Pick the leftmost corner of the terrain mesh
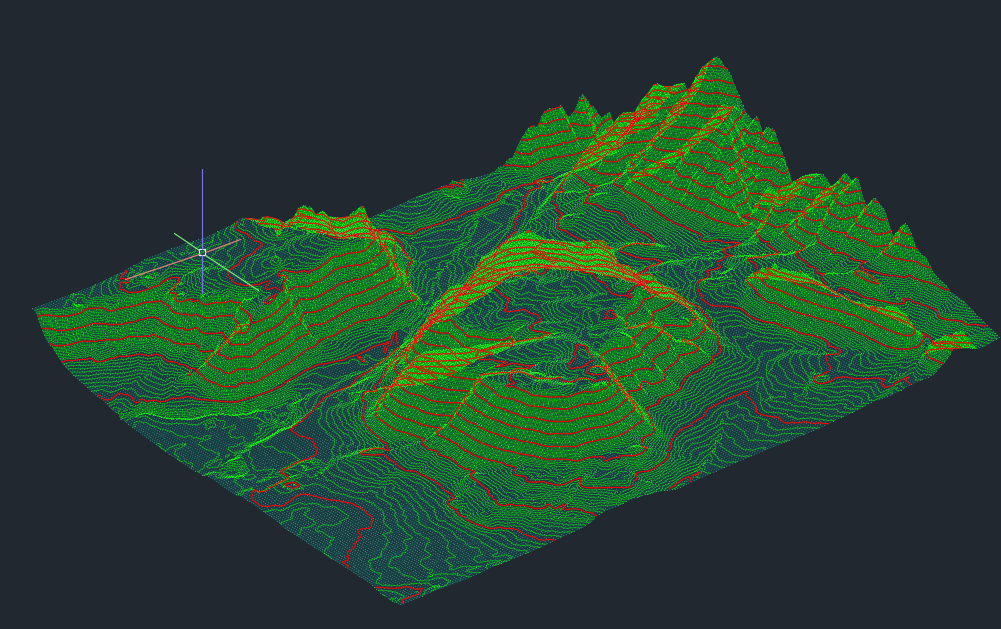The width and height of the screenshot is (1001, 629). pyautogui.click(x=34, y=310)
